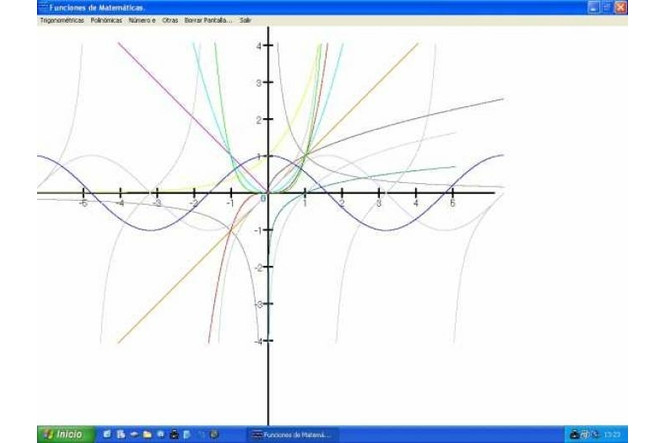
Task: Expand the Otras functions menu
Action: 170,20
